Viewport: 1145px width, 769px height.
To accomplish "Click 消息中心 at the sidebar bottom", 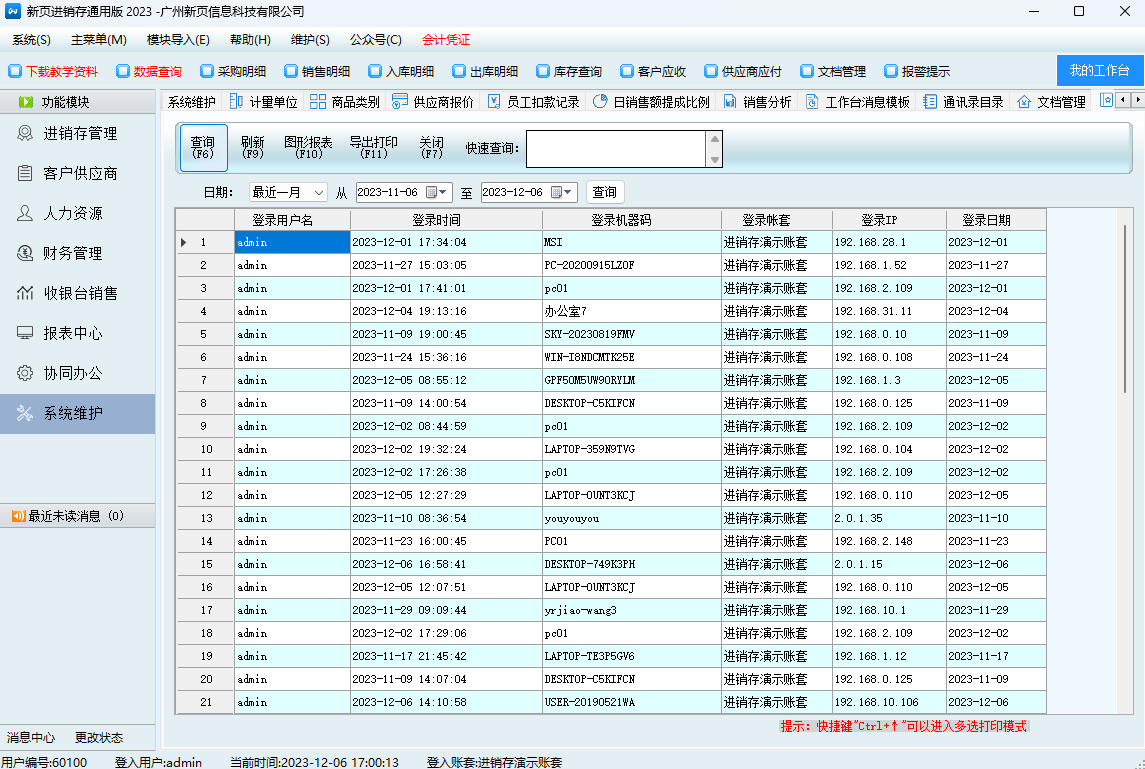I will click(31, 738).
